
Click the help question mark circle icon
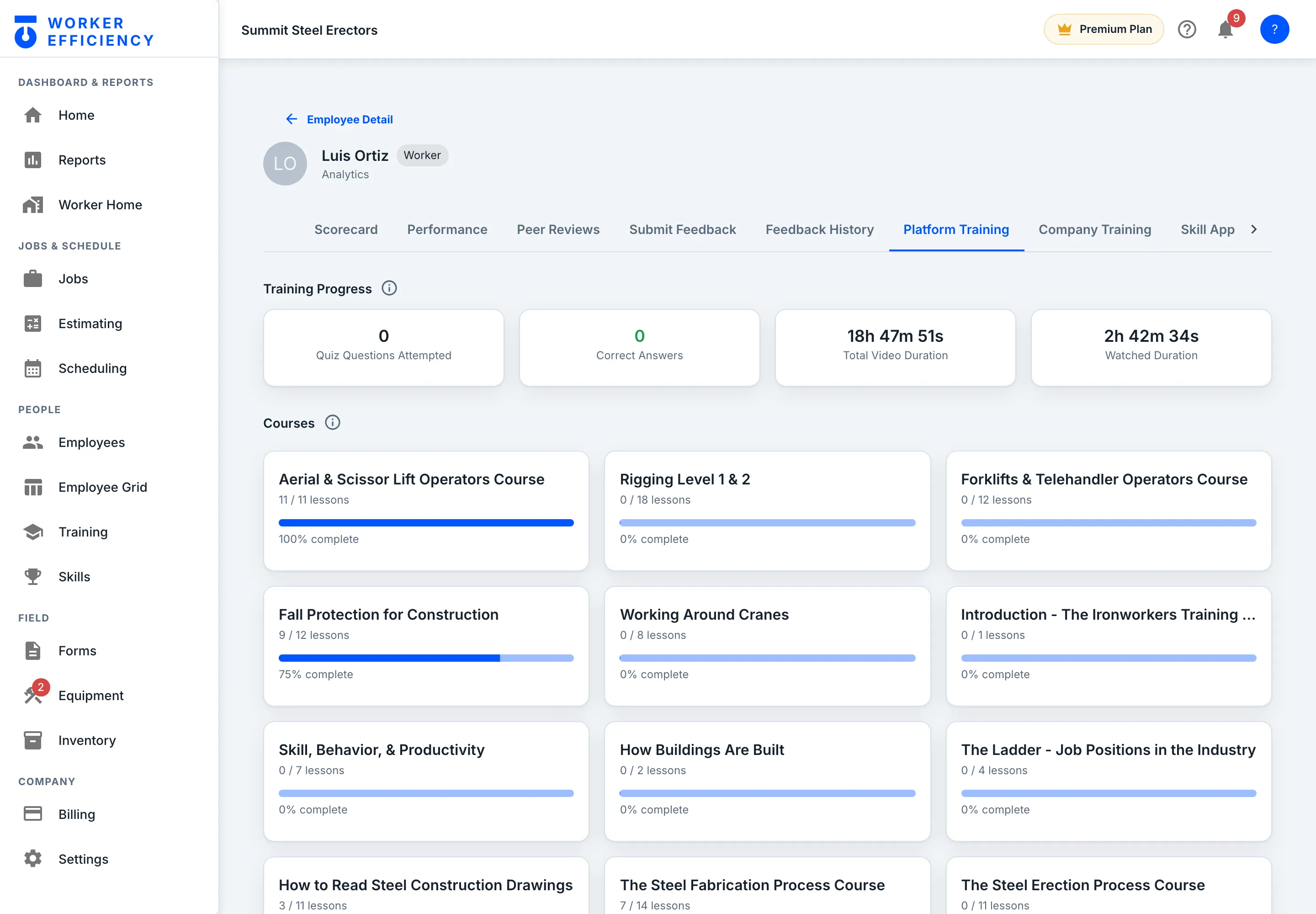click(1187, 29)
